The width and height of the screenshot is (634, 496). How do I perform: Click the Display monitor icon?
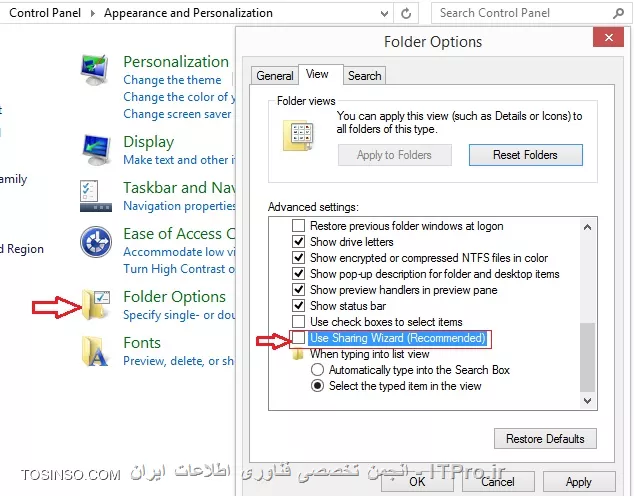(x=96, y=150)
